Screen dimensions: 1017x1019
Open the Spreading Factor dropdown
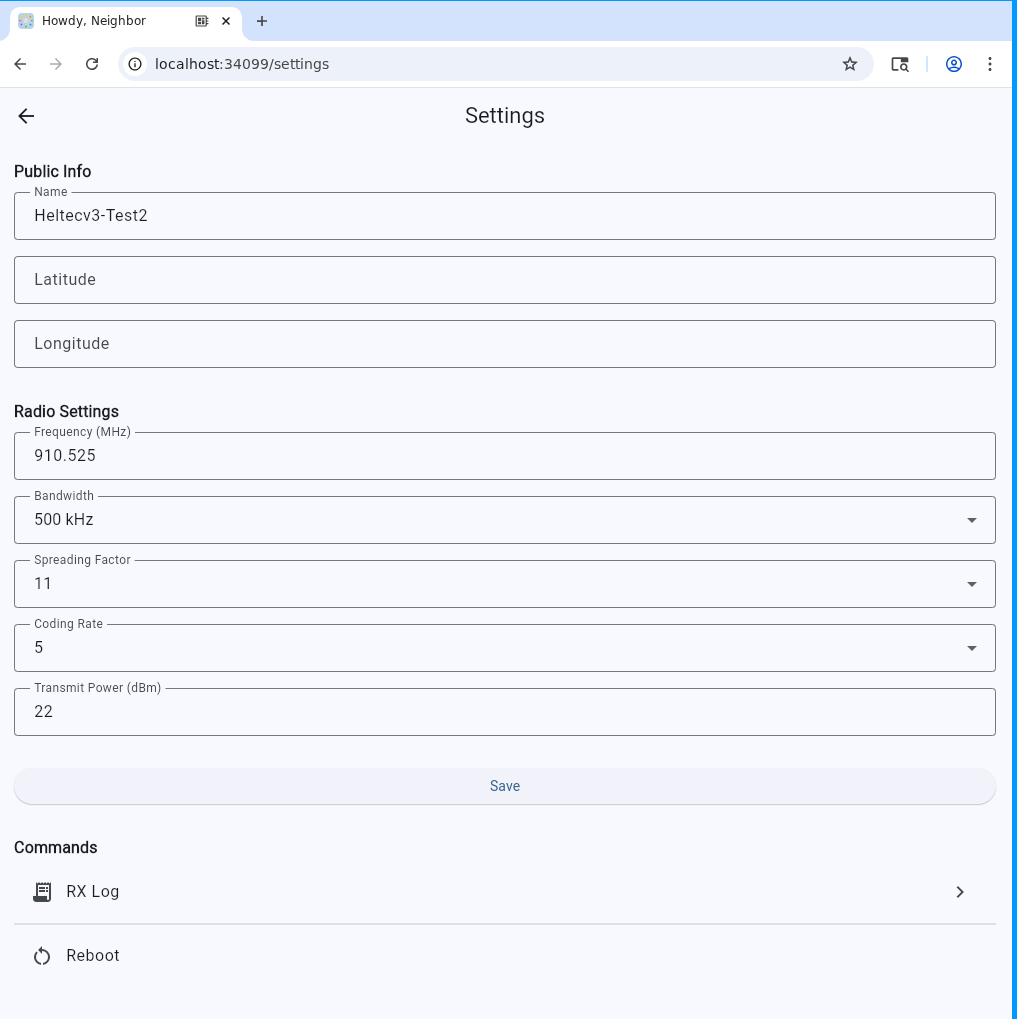[x=971, y=584]
